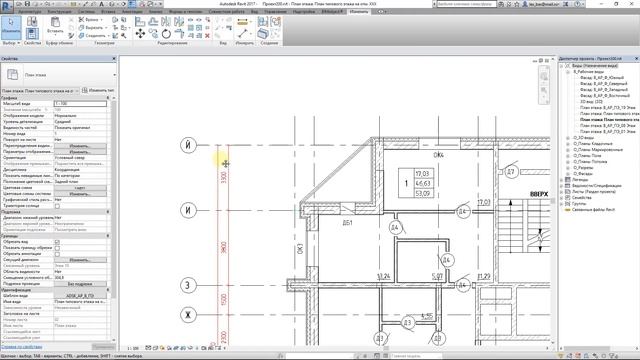Open the Architecture ribbon tab
The height and width of the screenshot is (360, 640).
coord(29,12)
